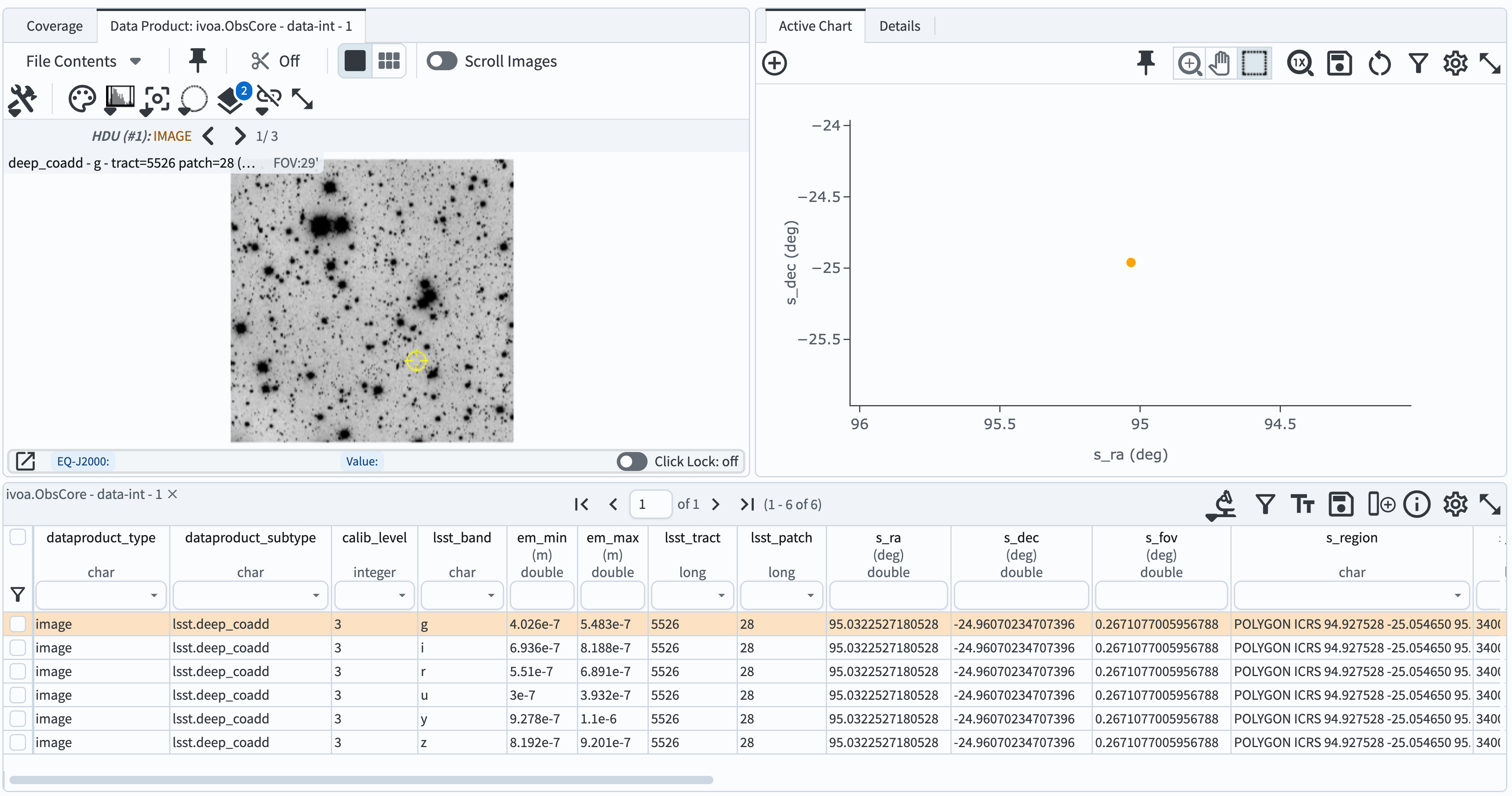The image size is (1512, 796).
Task: Open the dataproduct_type filter dropdown
Action: (x=153, y=595)
